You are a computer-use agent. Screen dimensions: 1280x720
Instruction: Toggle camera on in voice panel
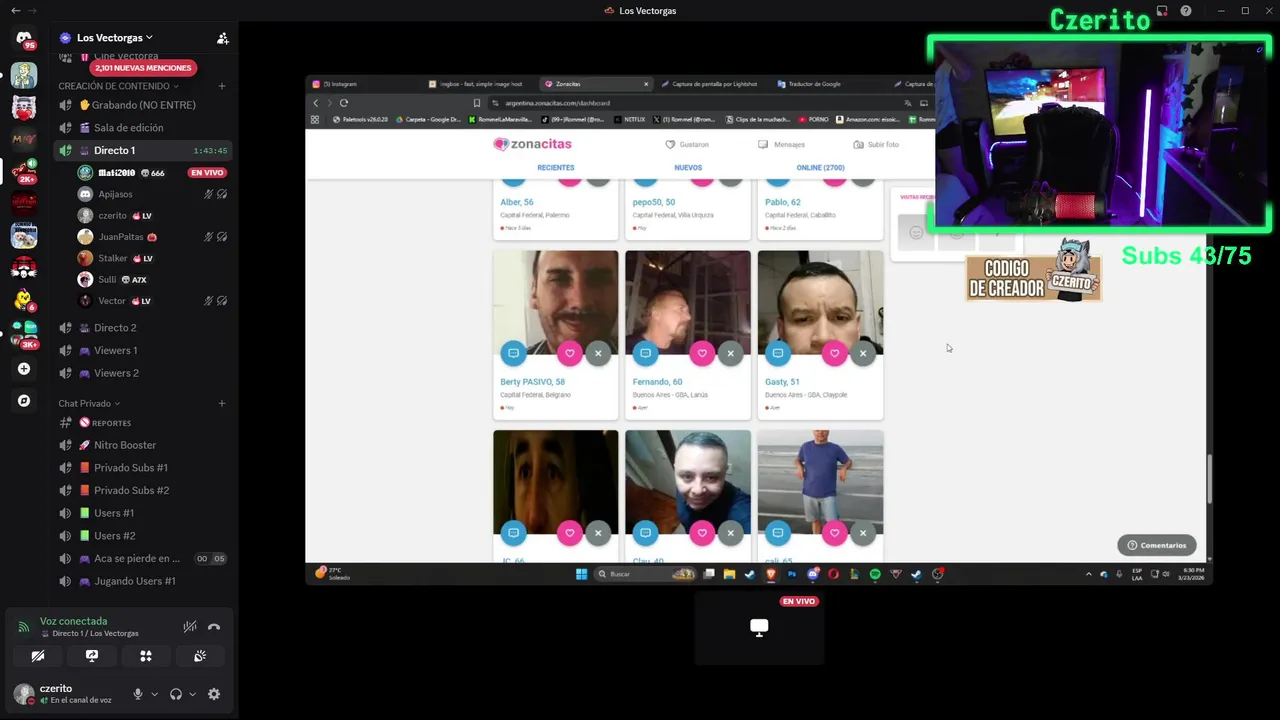pyautogui.click(x=38, y=656)
